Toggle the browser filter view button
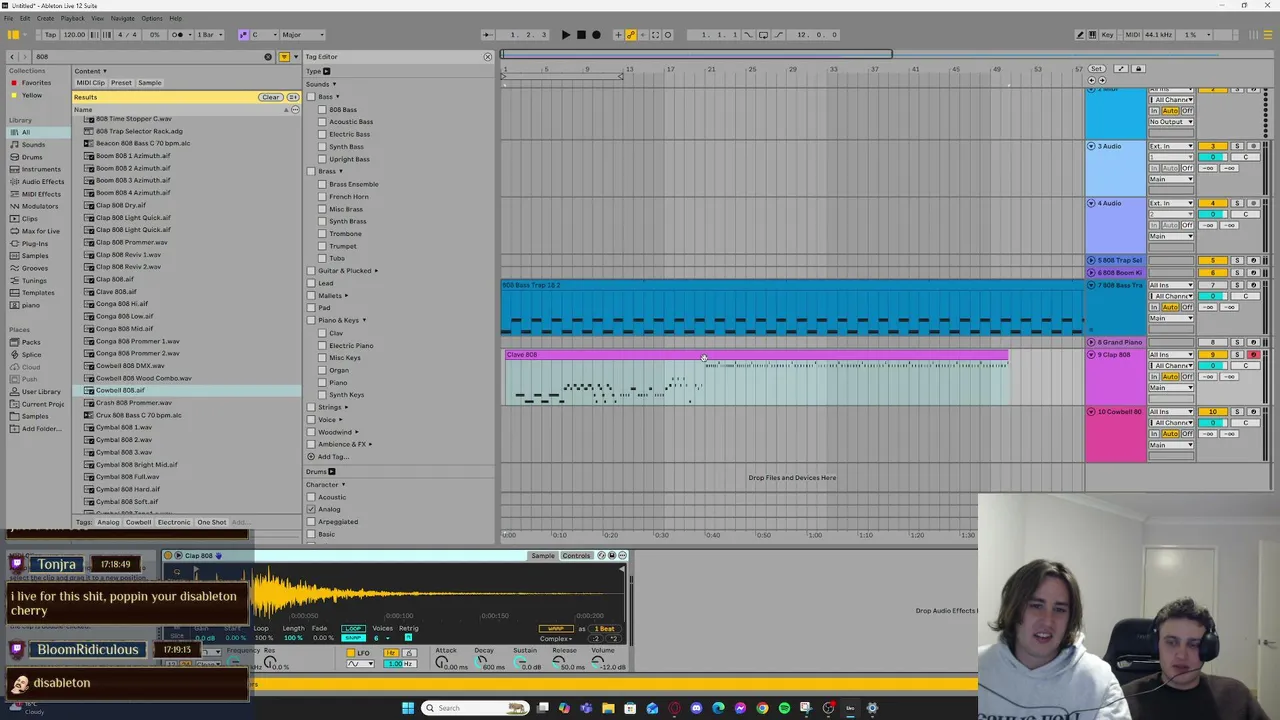Viewport: 1280px width, 720px height. pos(284,57)
